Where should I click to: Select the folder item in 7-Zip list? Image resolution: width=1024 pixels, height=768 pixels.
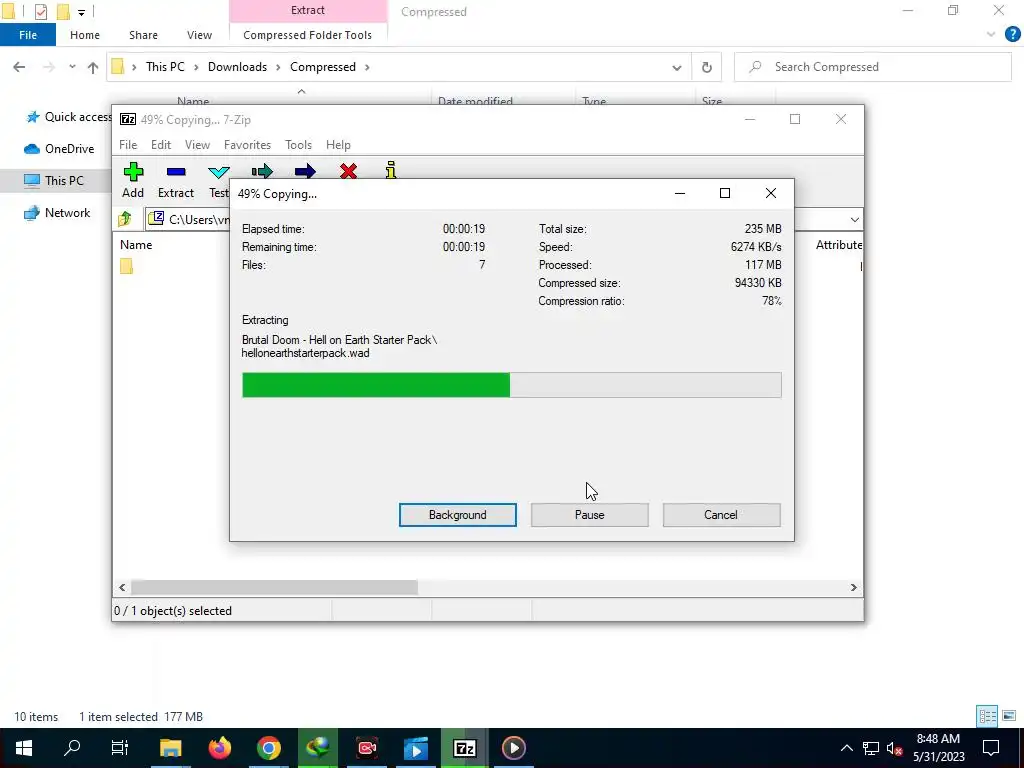tap(126, 266)
